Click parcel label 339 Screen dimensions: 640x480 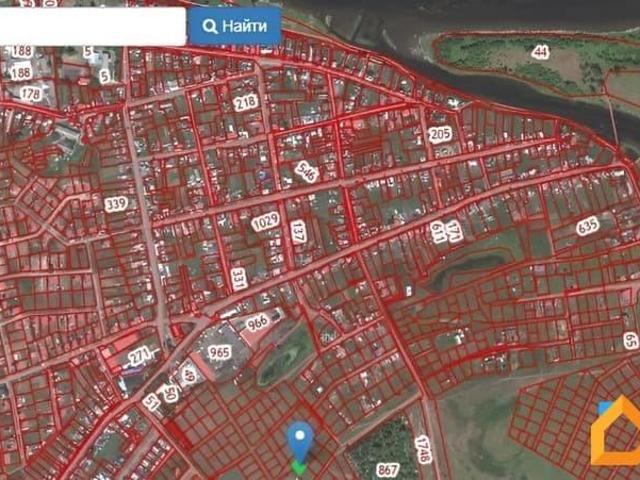coord(116,204)
